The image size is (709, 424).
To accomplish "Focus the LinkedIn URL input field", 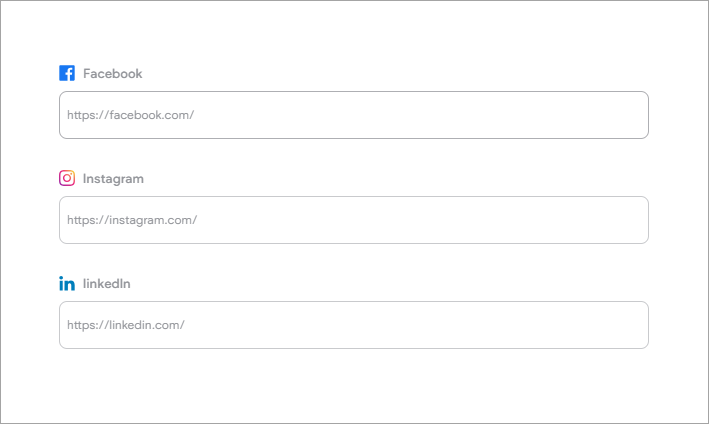I will [353, 325].
